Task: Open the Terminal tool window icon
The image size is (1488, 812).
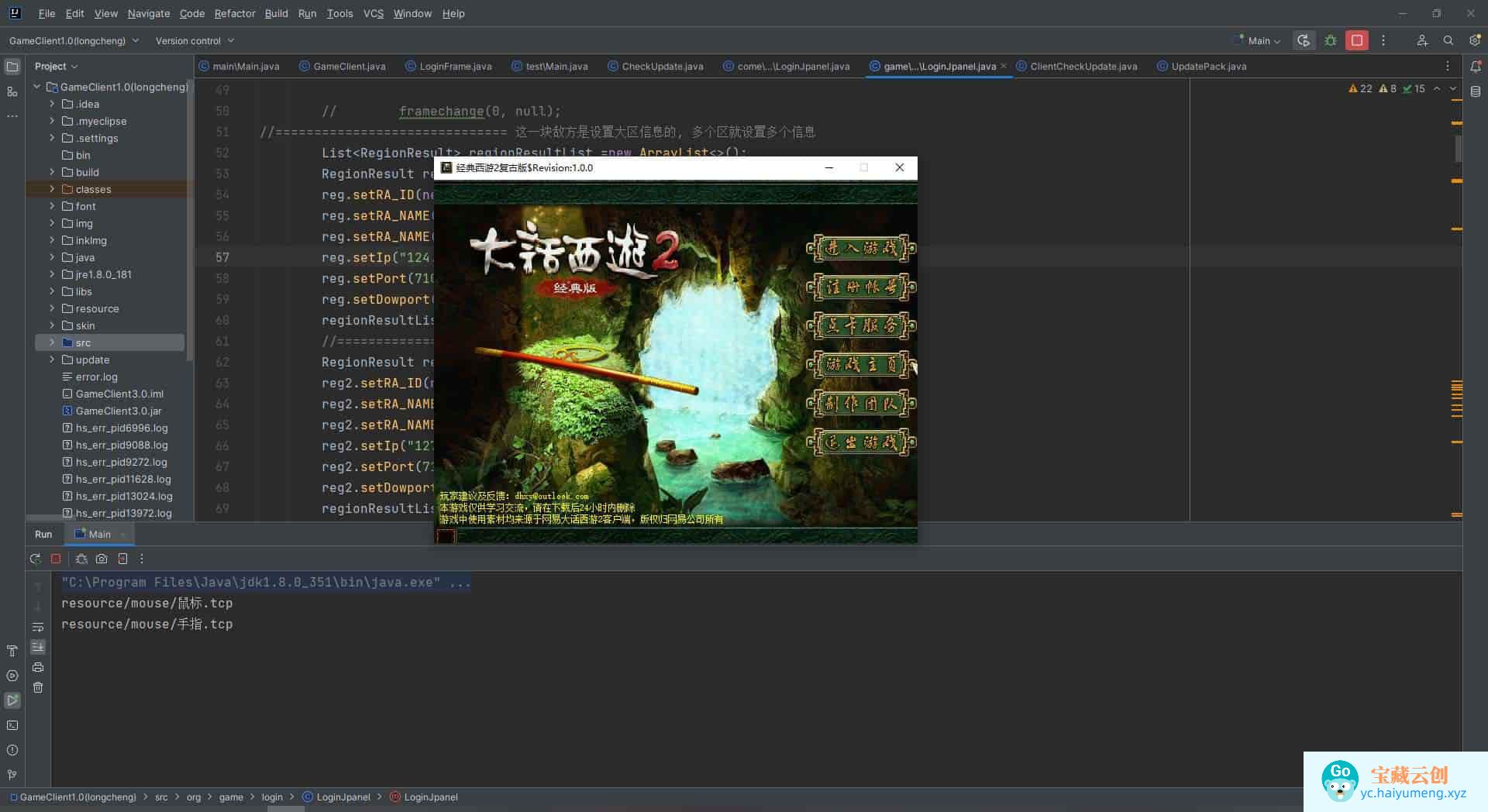Action: click(12, 725)
